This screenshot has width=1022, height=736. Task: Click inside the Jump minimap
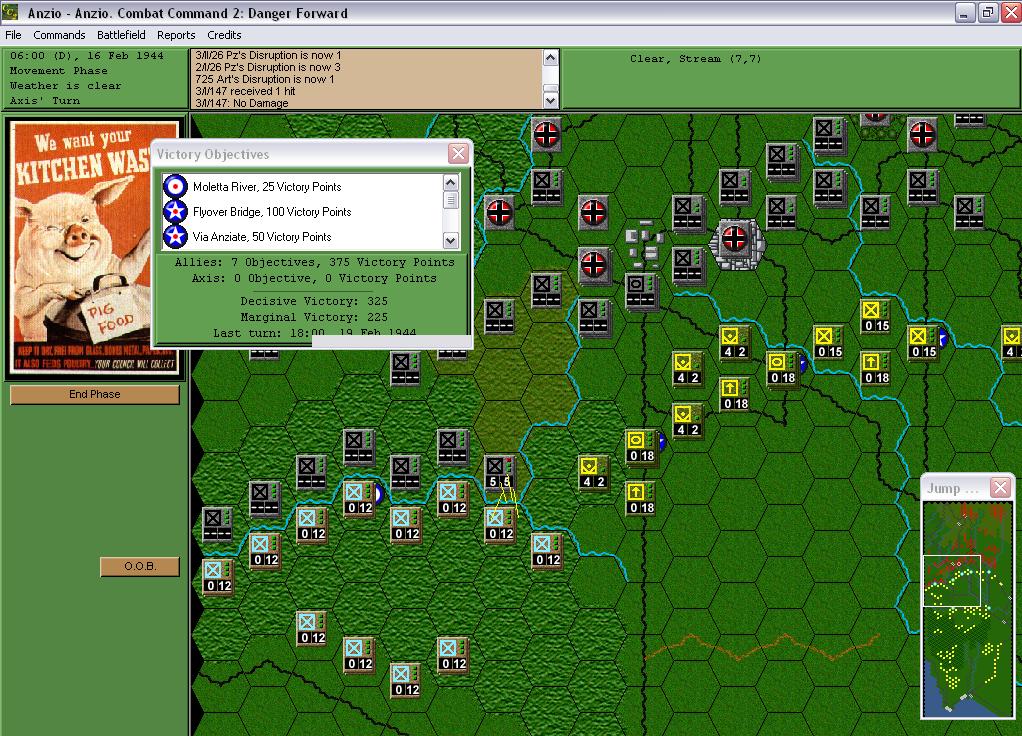coord(967,609)
